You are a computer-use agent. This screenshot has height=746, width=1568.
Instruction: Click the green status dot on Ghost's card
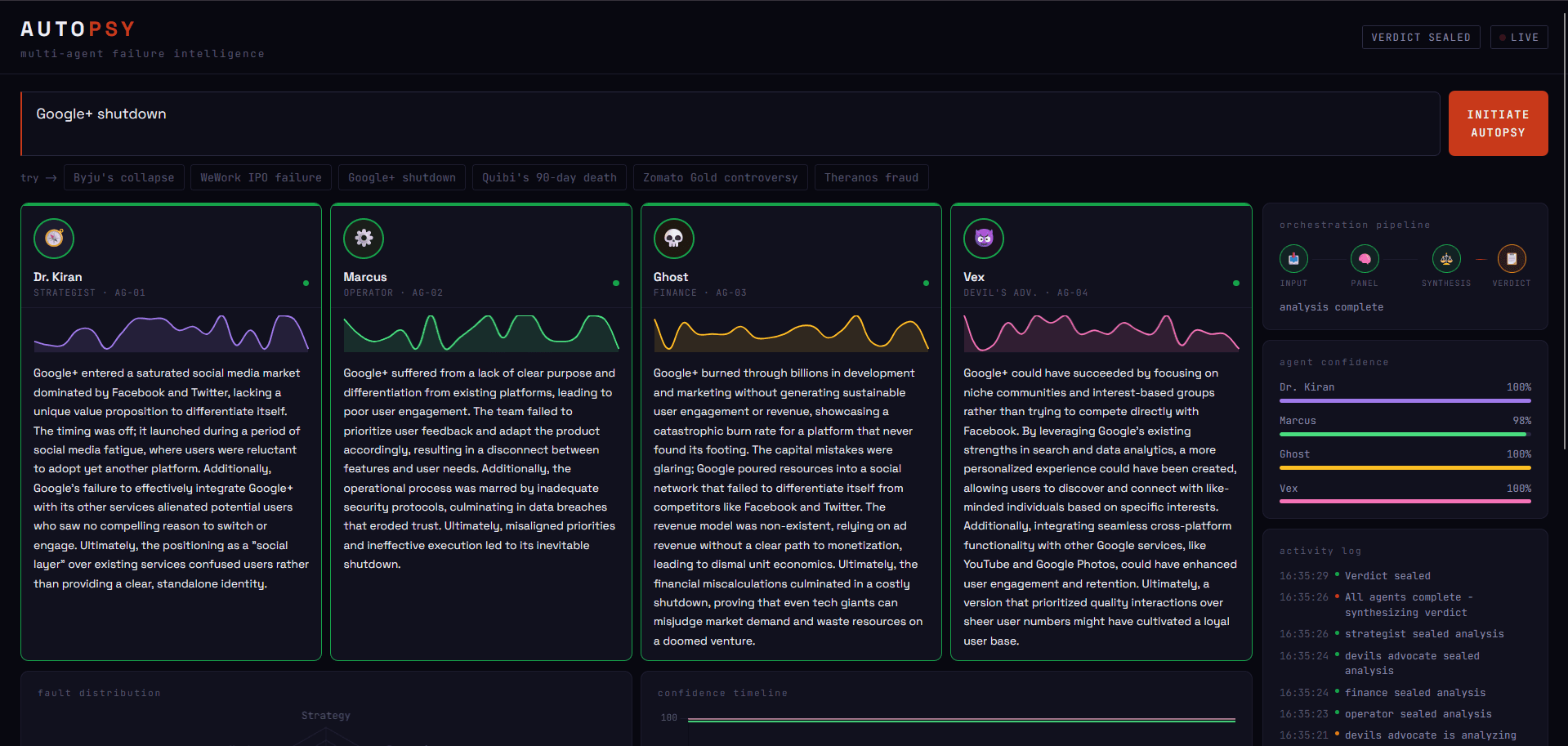[x=926, y=284]
